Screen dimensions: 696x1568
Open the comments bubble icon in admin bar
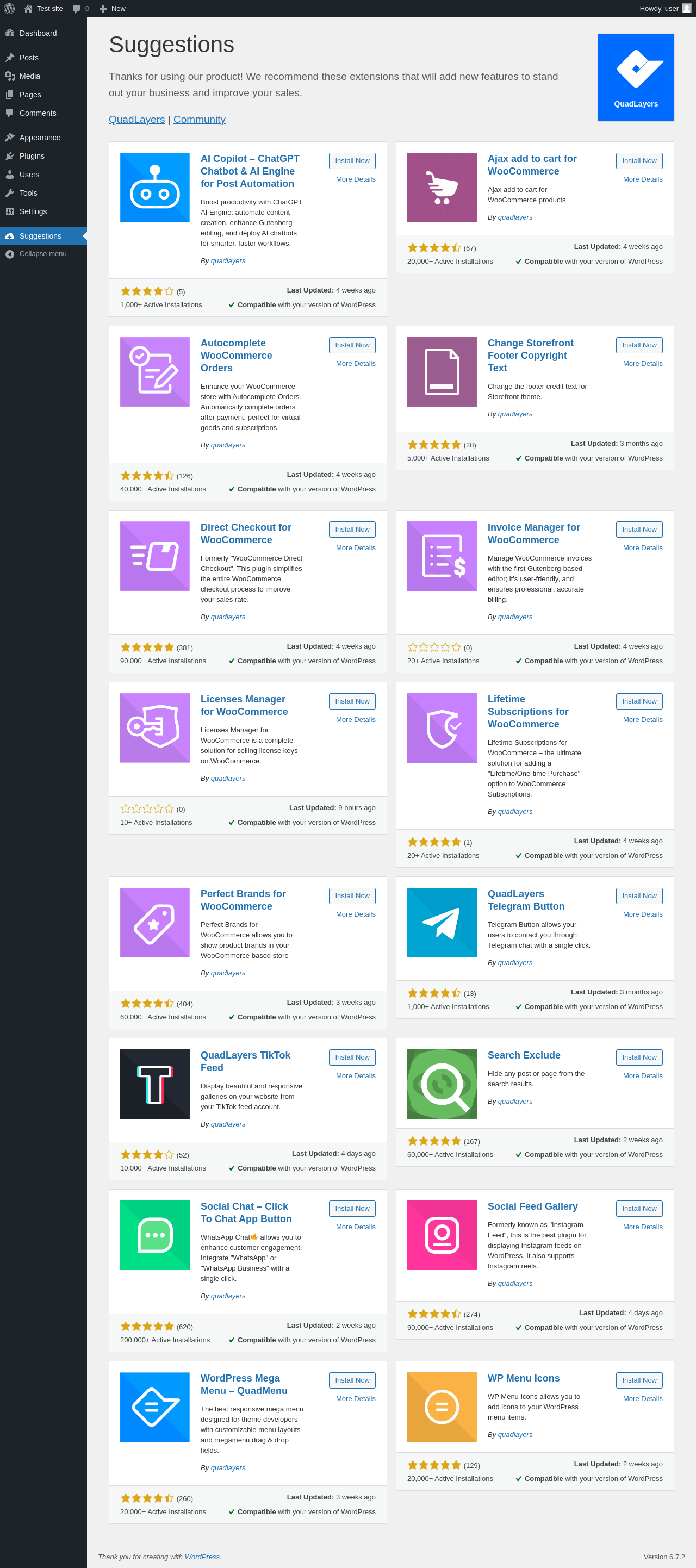tap(77, 9)
